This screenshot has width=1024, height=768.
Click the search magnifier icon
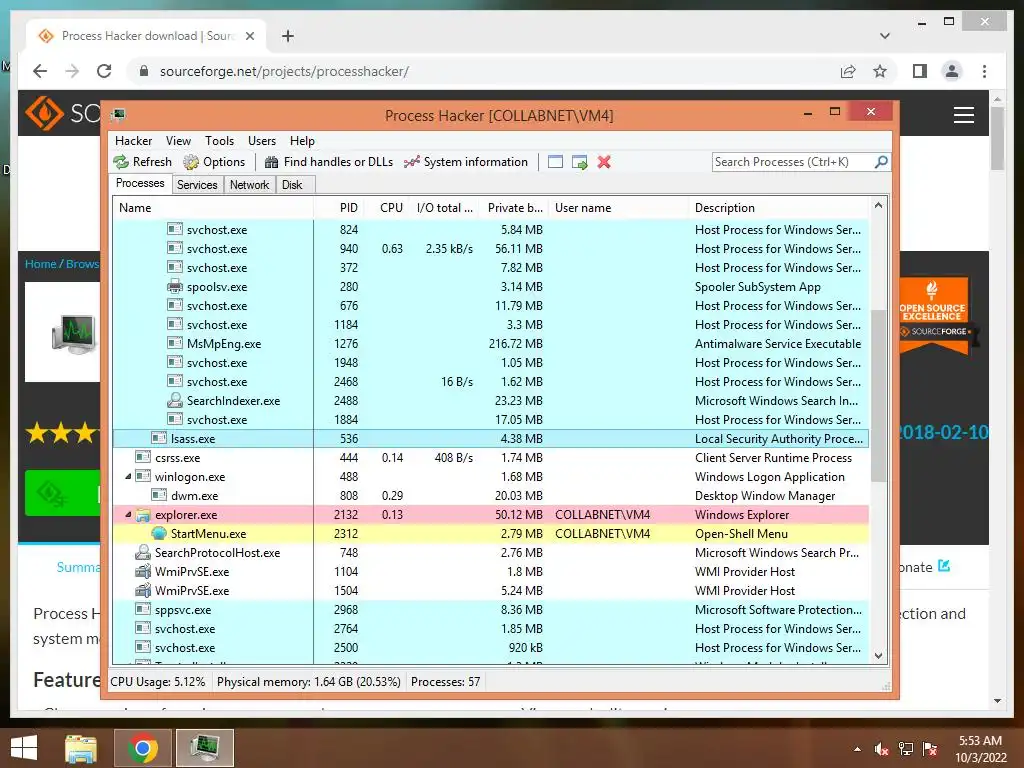(881, 161)
